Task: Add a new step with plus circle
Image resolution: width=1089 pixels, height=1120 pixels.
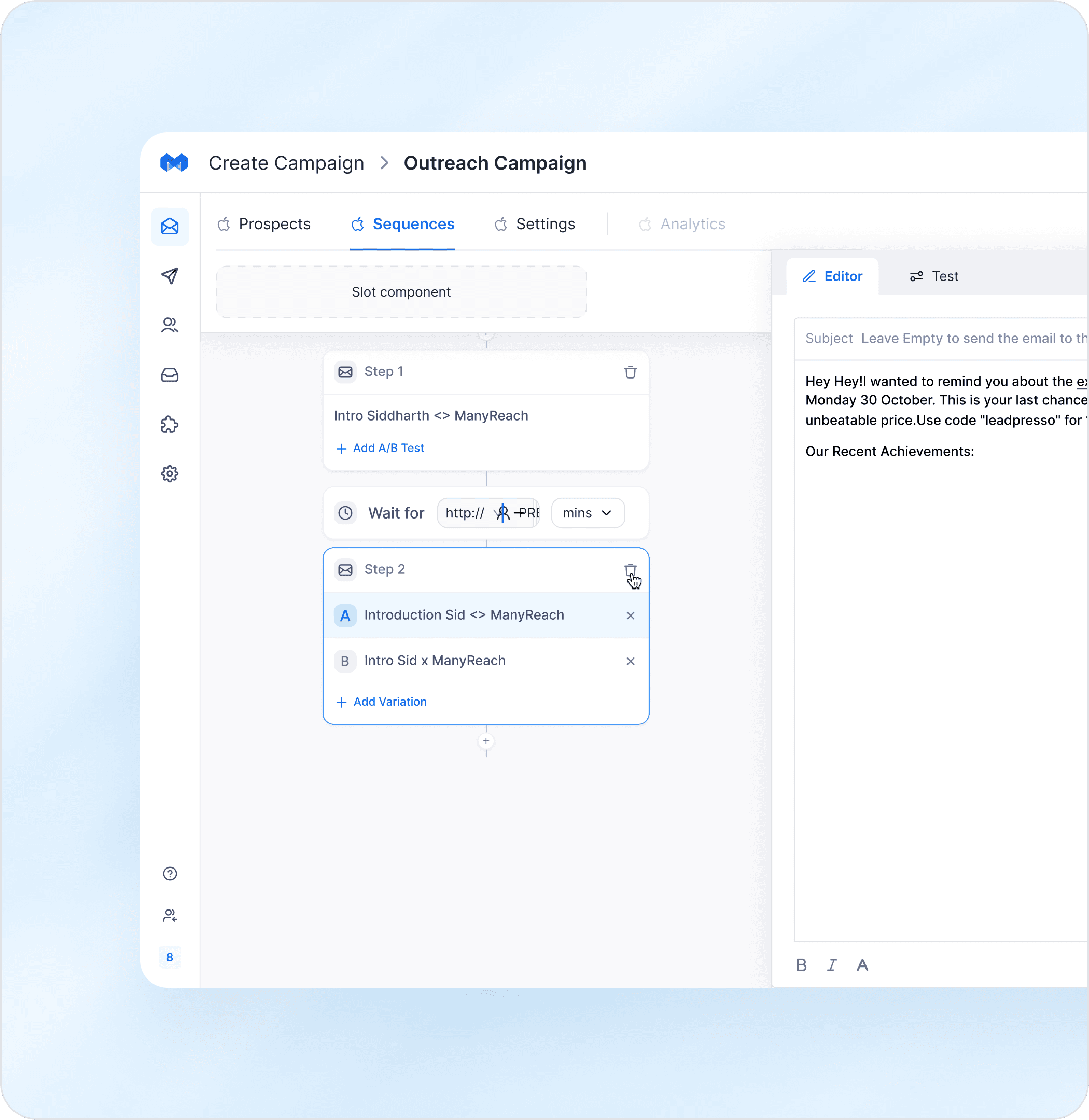Action: point(486,741)
